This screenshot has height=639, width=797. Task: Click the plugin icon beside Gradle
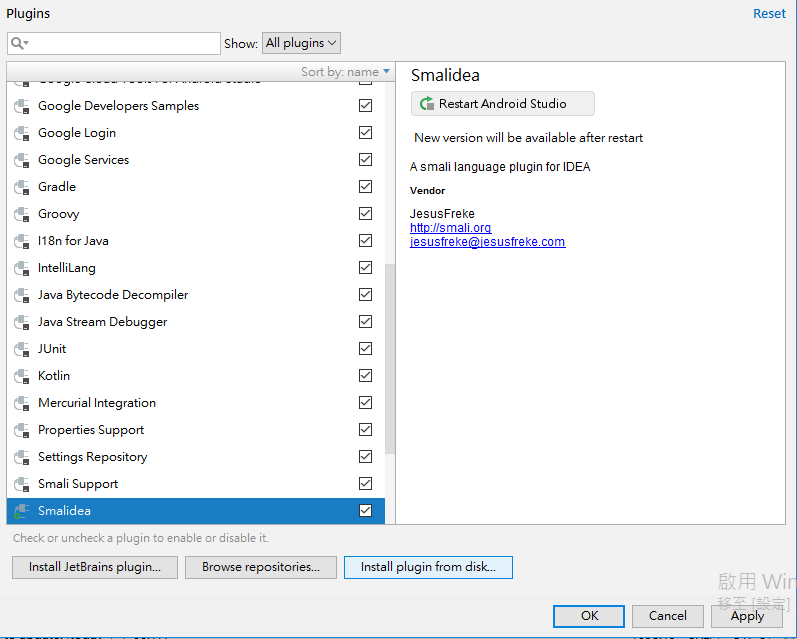pos(22,187)
